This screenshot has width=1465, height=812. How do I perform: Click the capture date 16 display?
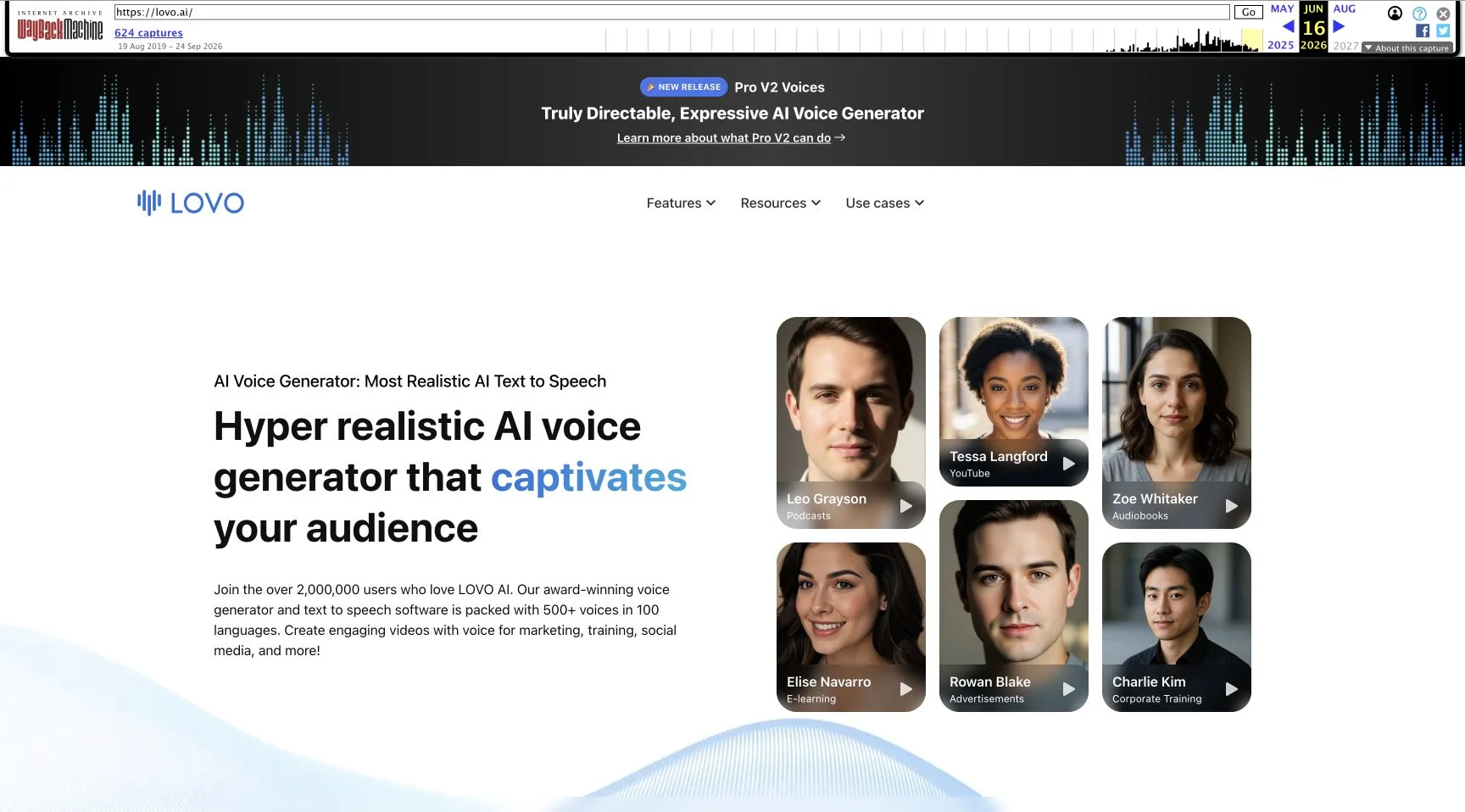coord(1313,27)
